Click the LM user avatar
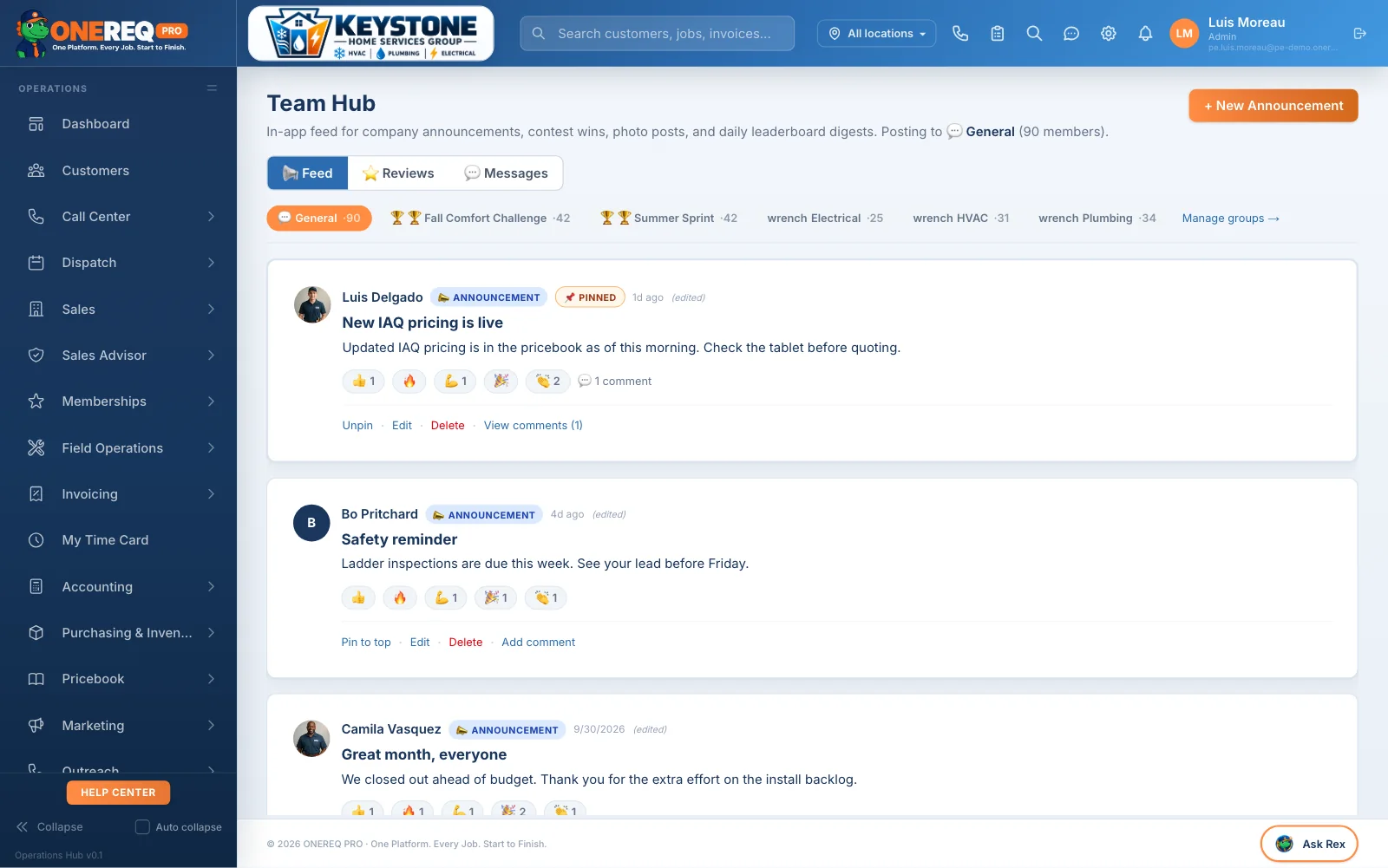The image size is (1388, 868). [1184, 34]
